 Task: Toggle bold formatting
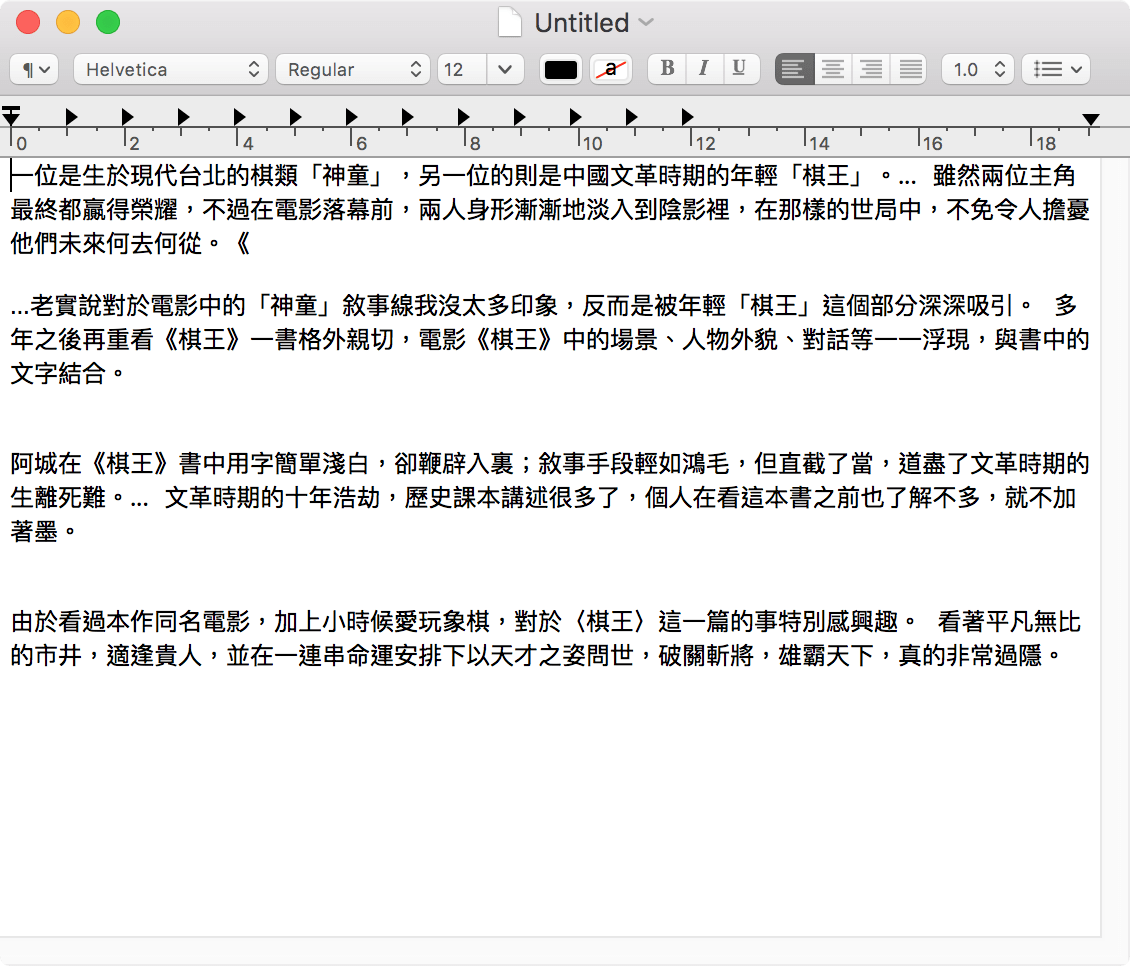click(x=667, y=69)
